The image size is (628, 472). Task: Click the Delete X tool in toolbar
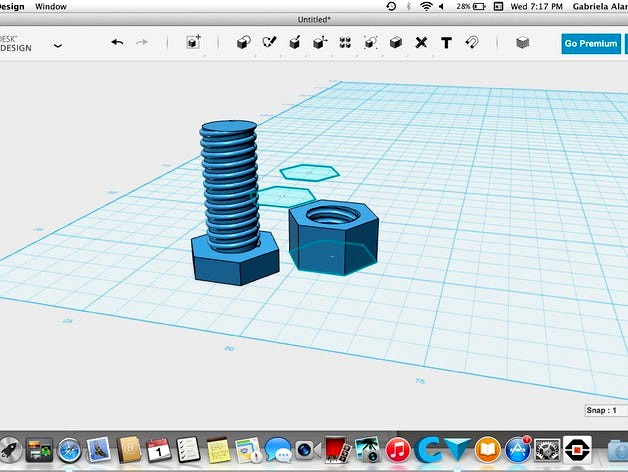point(421,43)
